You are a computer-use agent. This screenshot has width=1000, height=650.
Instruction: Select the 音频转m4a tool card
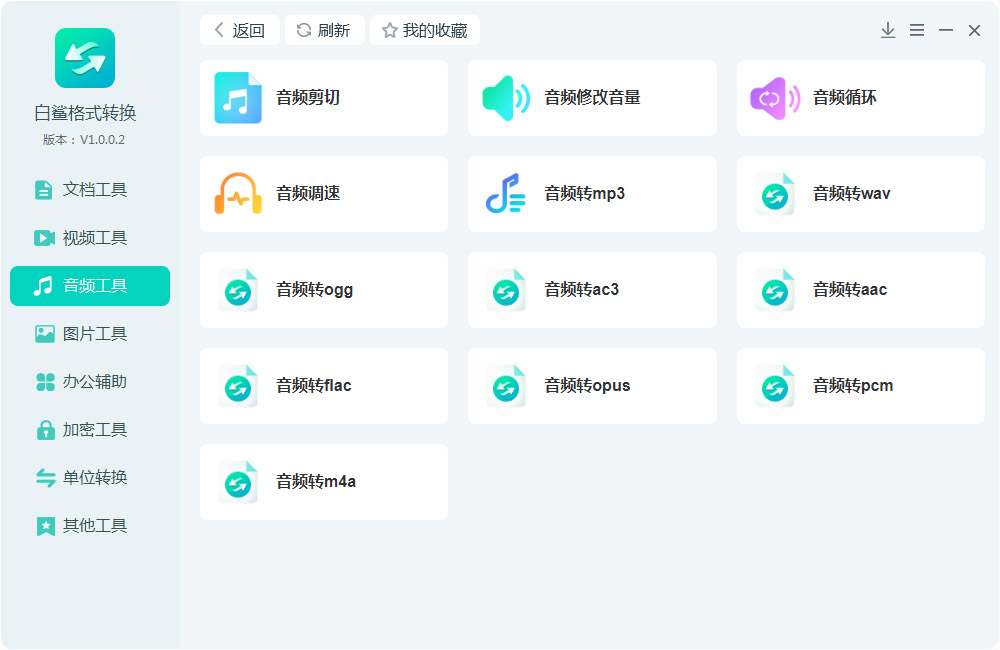coord(324,482)
